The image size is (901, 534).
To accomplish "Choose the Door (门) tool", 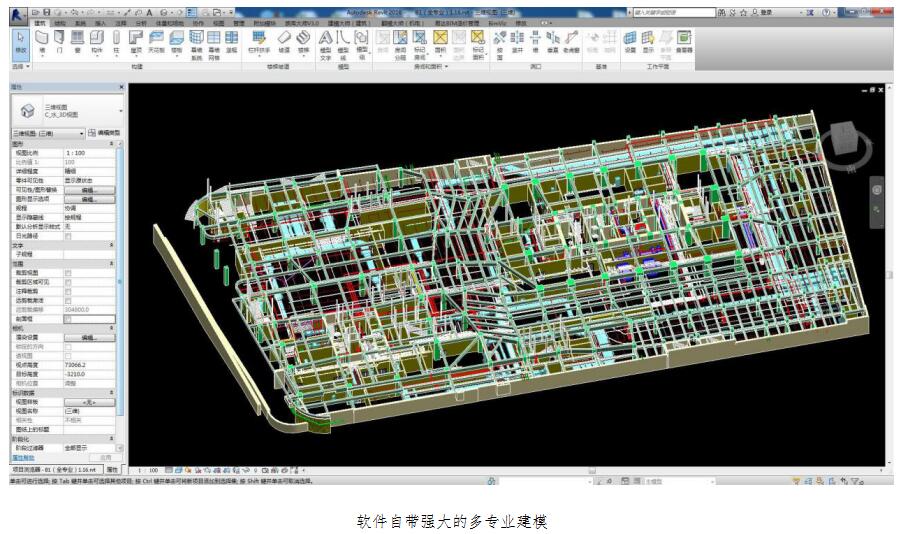I will click(59, 43).
